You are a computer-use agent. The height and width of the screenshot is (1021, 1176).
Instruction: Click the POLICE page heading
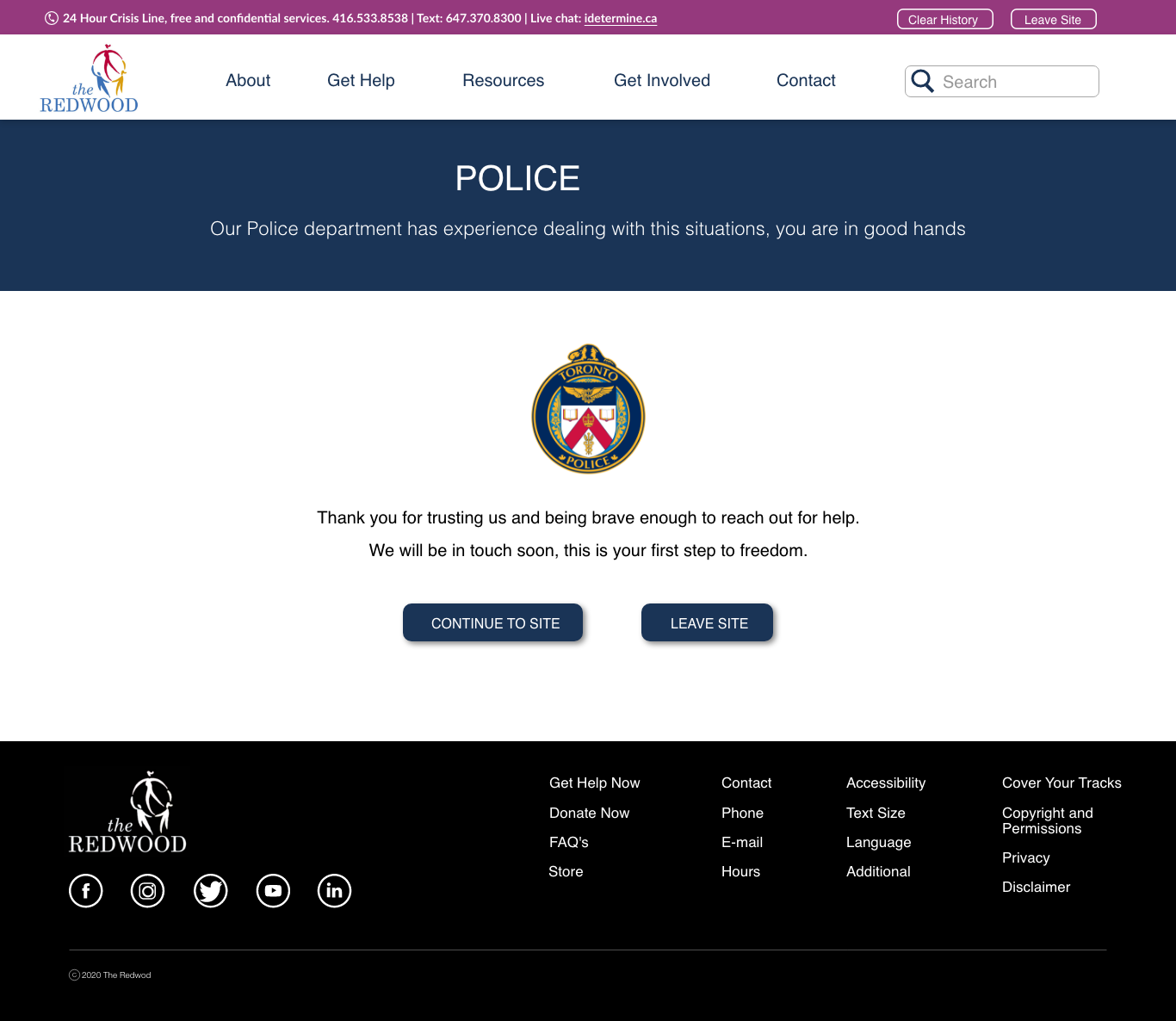pos(517,178)
